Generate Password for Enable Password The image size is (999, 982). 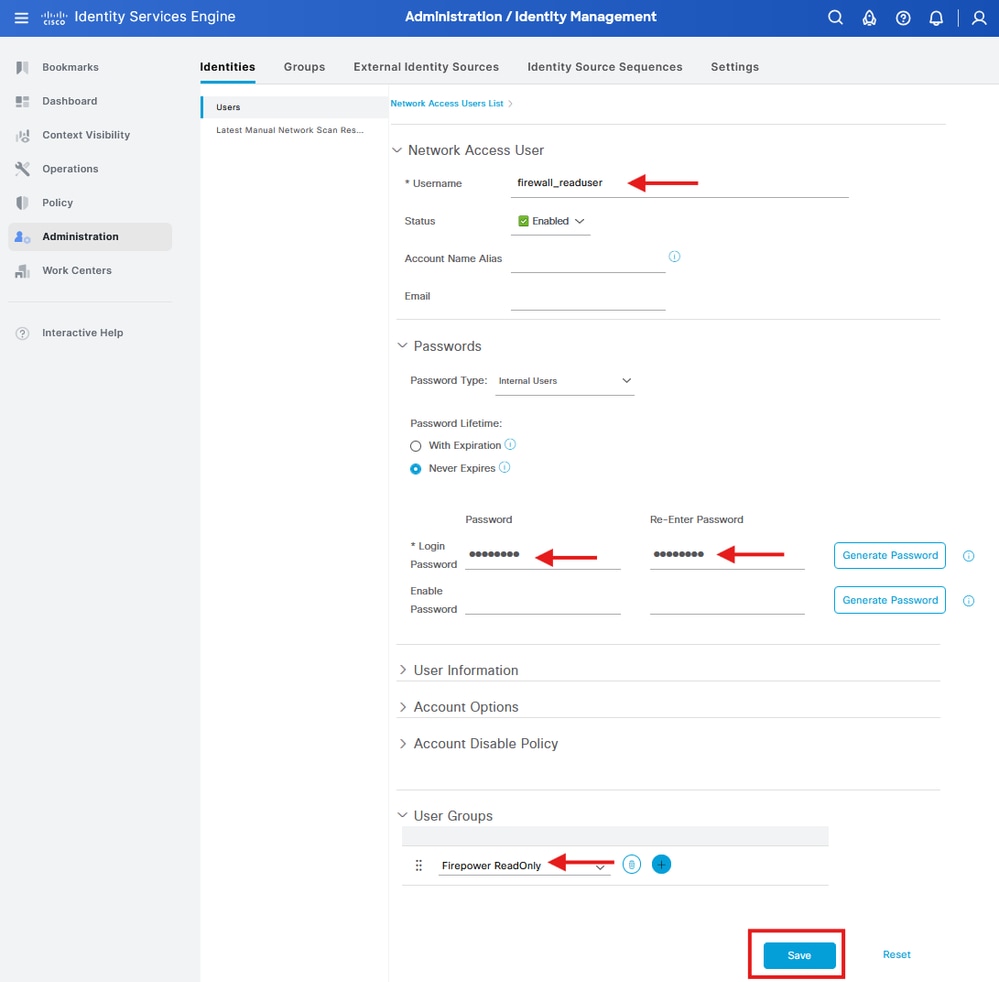(x=889, y=600)
